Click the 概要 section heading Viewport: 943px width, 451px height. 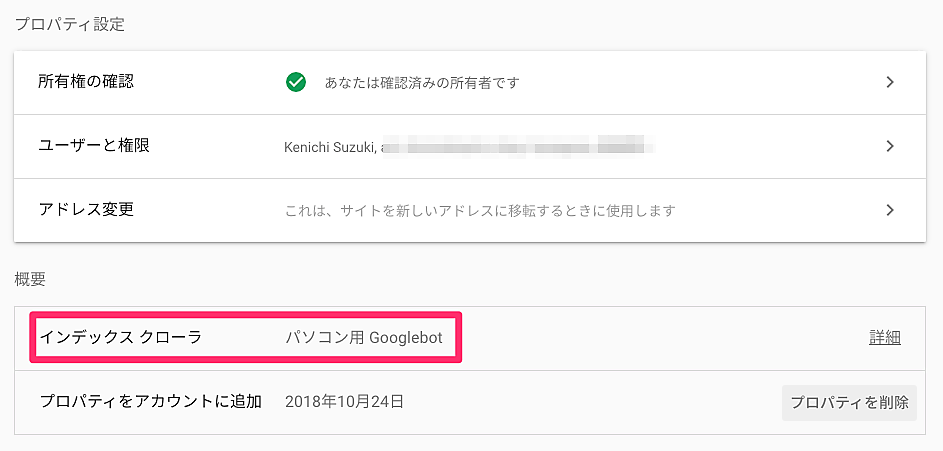pyautogui.click(x=30, y=279)
